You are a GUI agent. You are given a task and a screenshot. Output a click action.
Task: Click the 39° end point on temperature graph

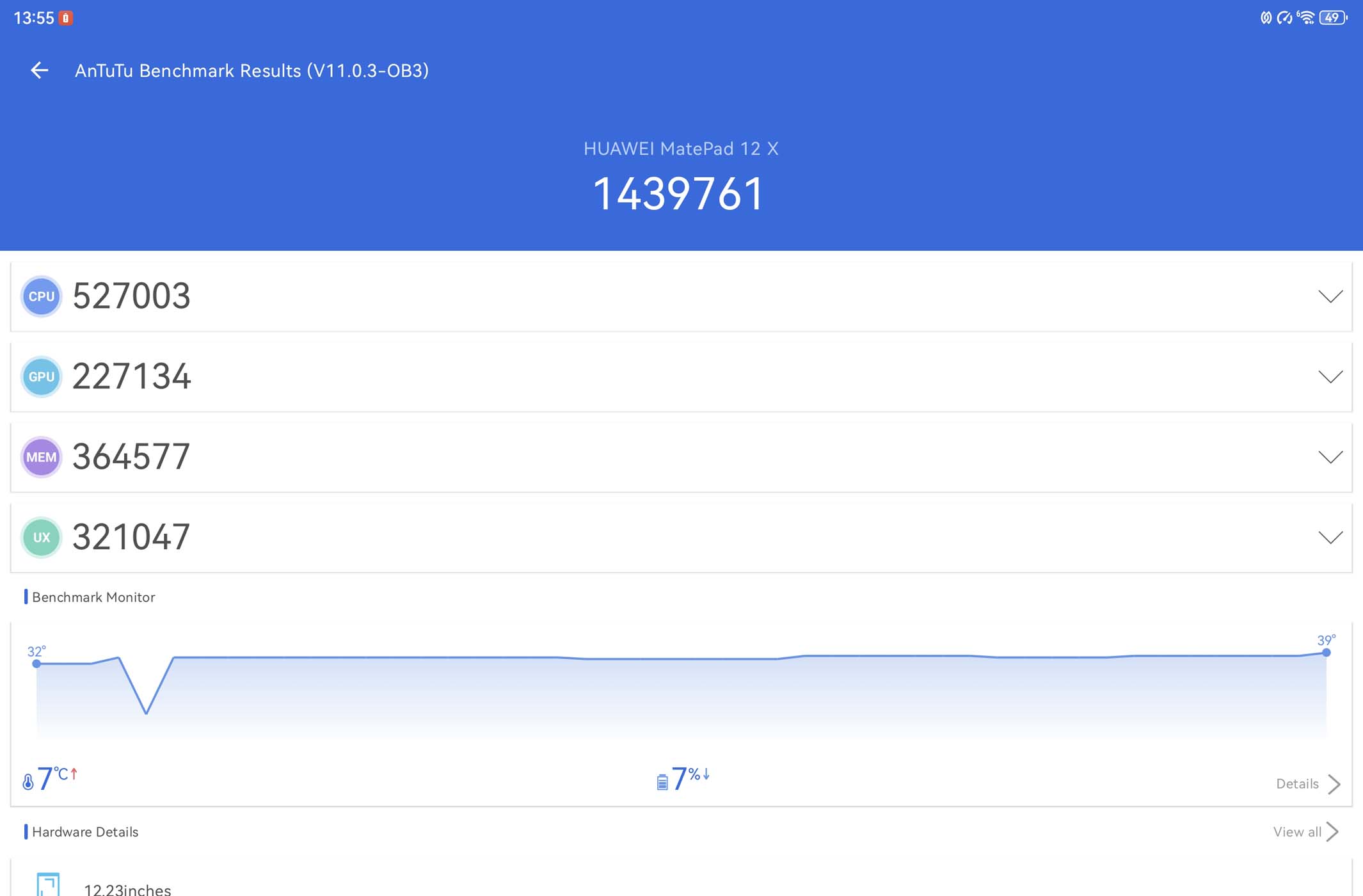pyautogui.click(x=1326, y=652)
